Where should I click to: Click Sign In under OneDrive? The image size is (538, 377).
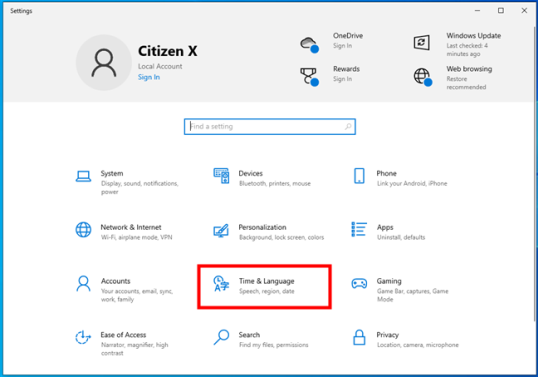pyautogui.click(x=342, y=46)
